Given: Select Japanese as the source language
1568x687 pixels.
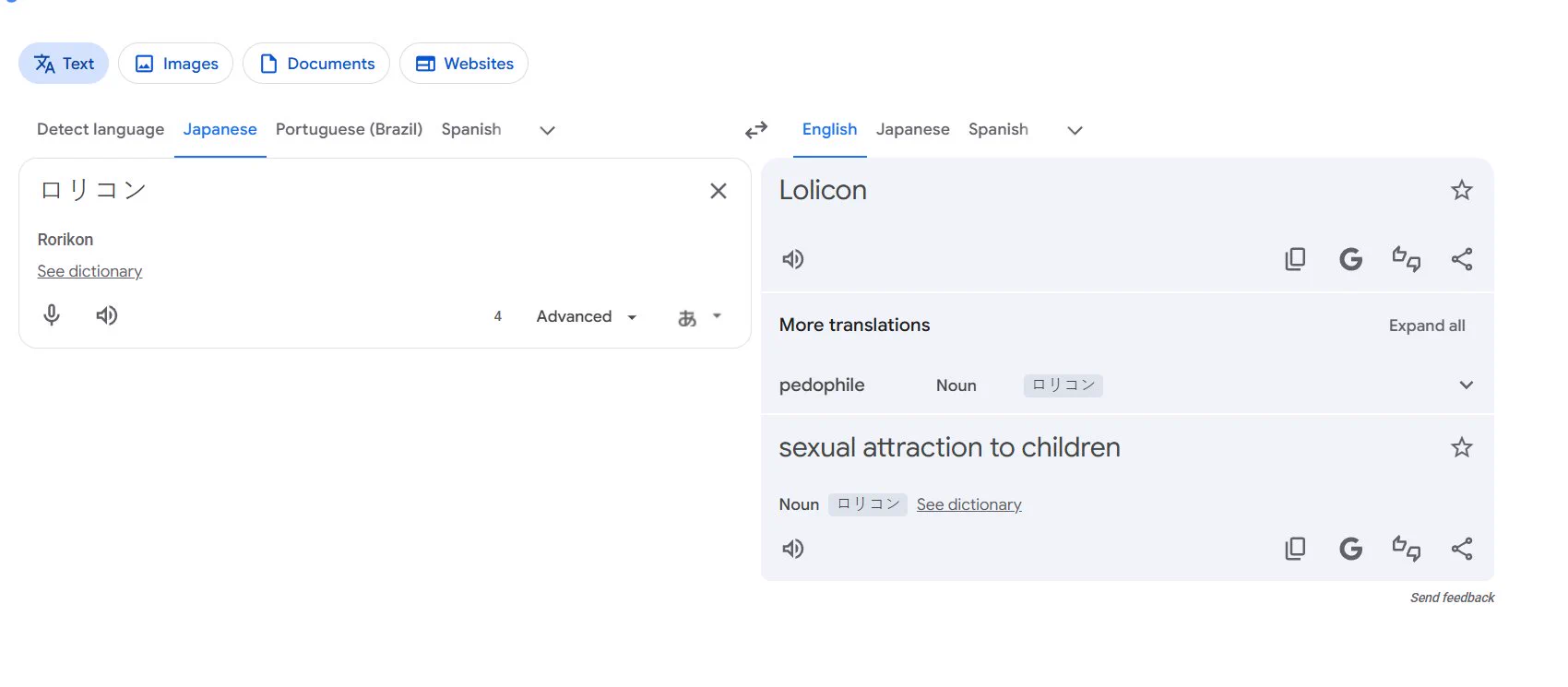Looking at the screenshot, I should coord(220,129).
